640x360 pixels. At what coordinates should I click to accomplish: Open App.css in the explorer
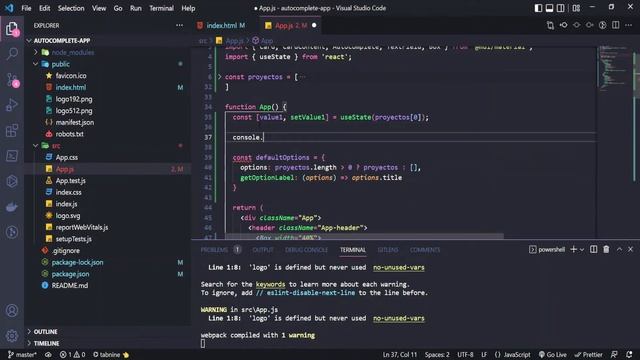point(67,158)
